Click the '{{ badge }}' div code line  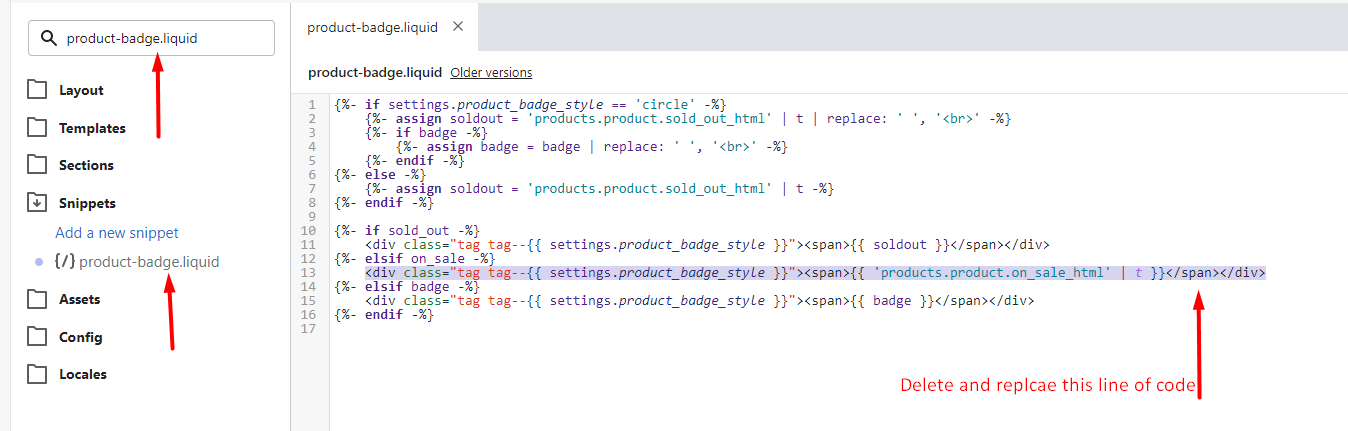(x=700, y=300)
